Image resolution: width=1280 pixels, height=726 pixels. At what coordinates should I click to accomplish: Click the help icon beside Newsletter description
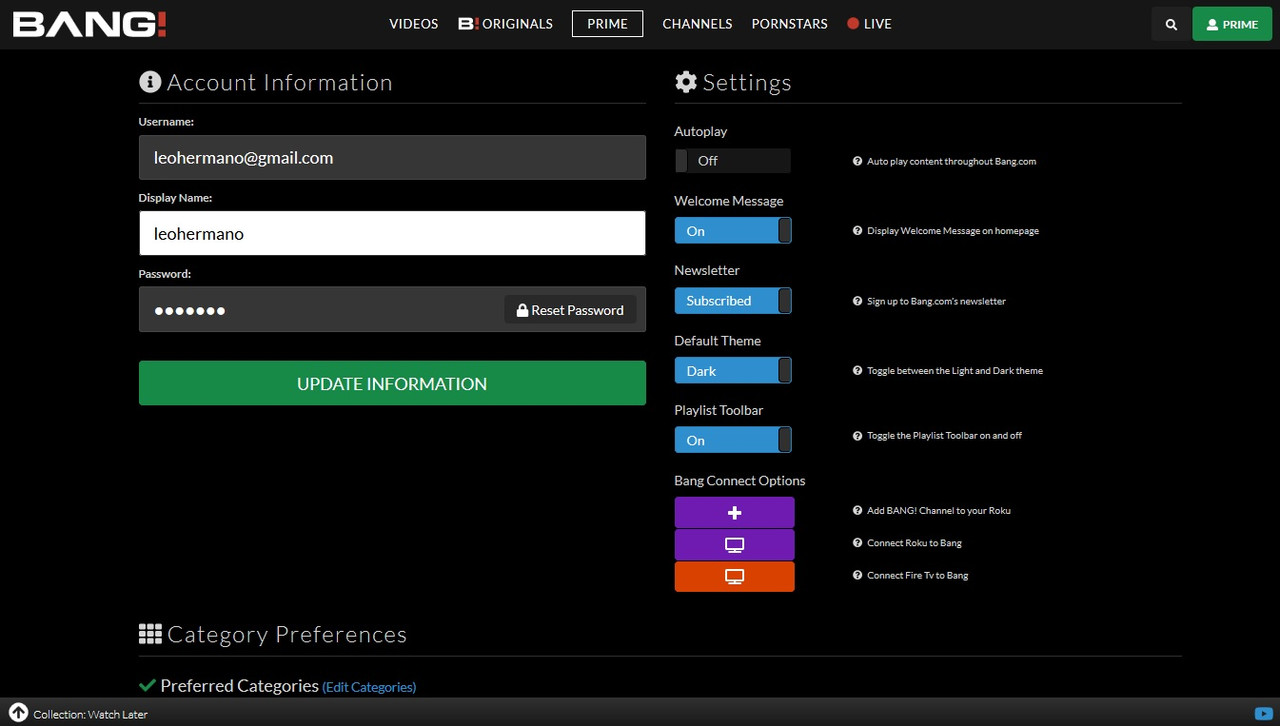tap(857, 301)
